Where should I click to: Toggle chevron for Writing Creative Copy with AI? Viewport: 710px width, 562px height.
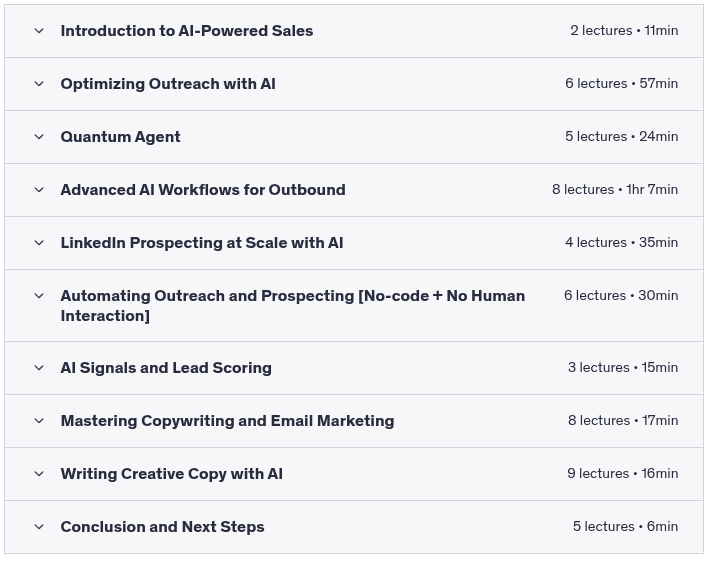click(39, 474)
